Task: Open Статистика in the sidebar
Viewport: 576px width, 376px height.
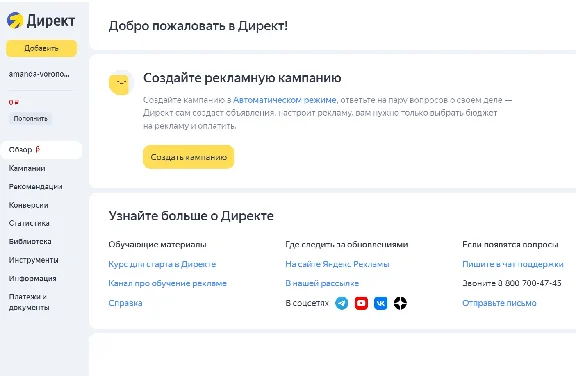Action: [29, 223]
